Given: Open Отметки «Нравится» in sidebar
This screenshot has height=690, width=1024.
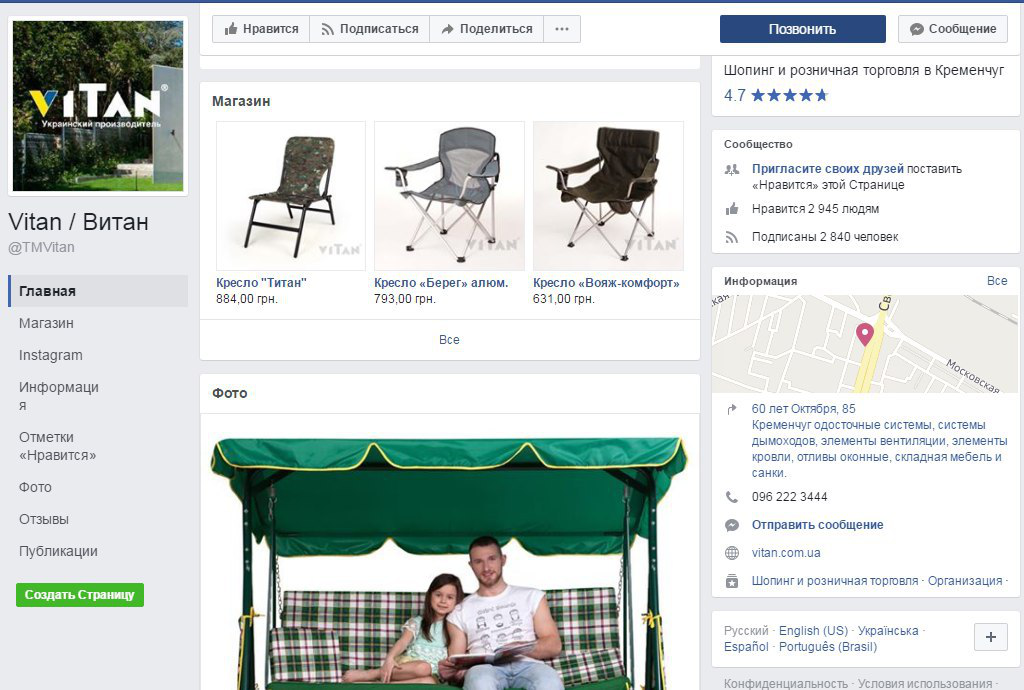Looking at the screenshot, I should pos(57,446).
